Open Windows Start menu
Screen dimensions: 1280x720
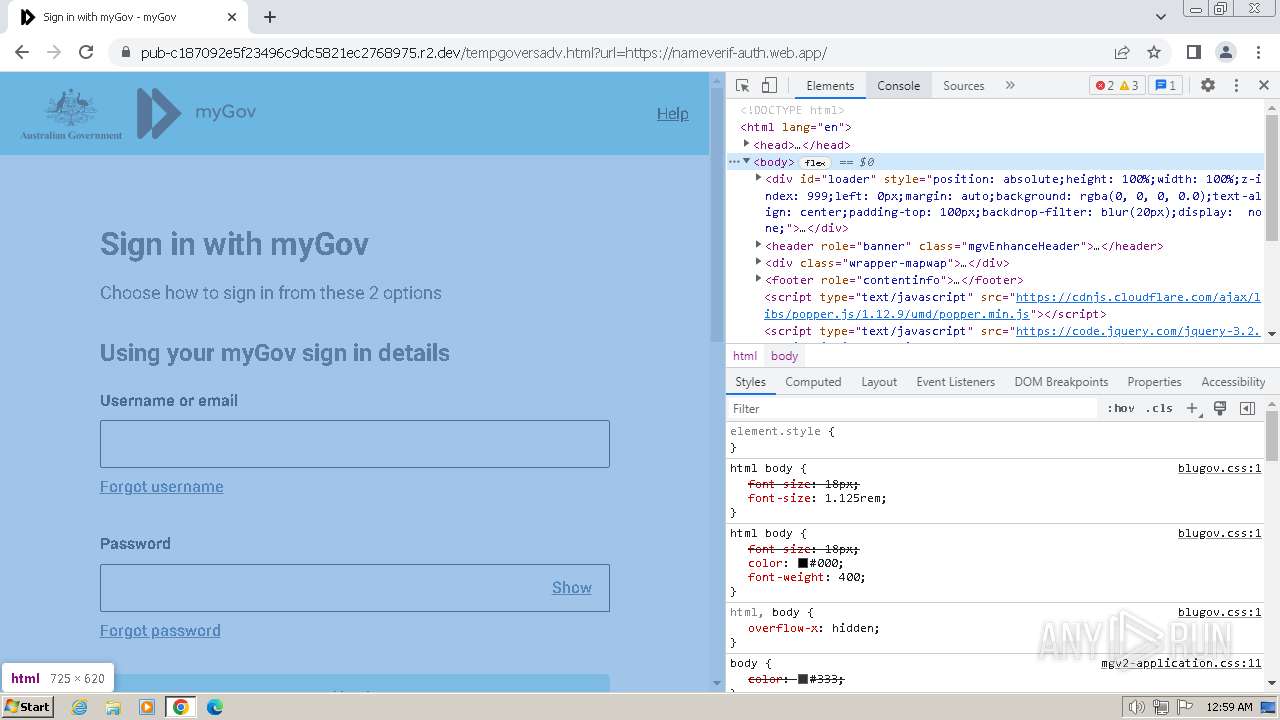pos(27,707)
